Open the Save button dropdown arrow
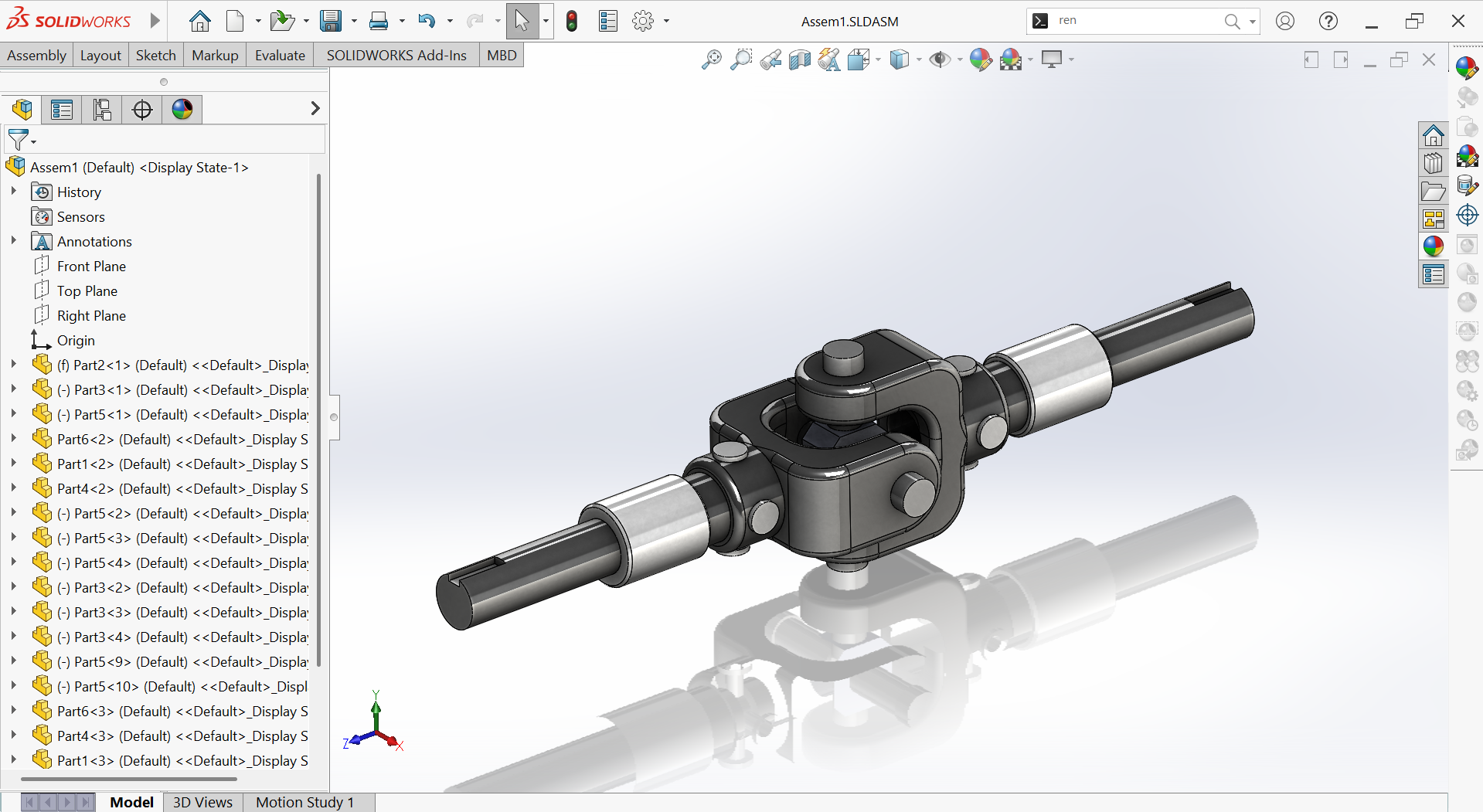The image size is (1483, 812). coord(354,22)
